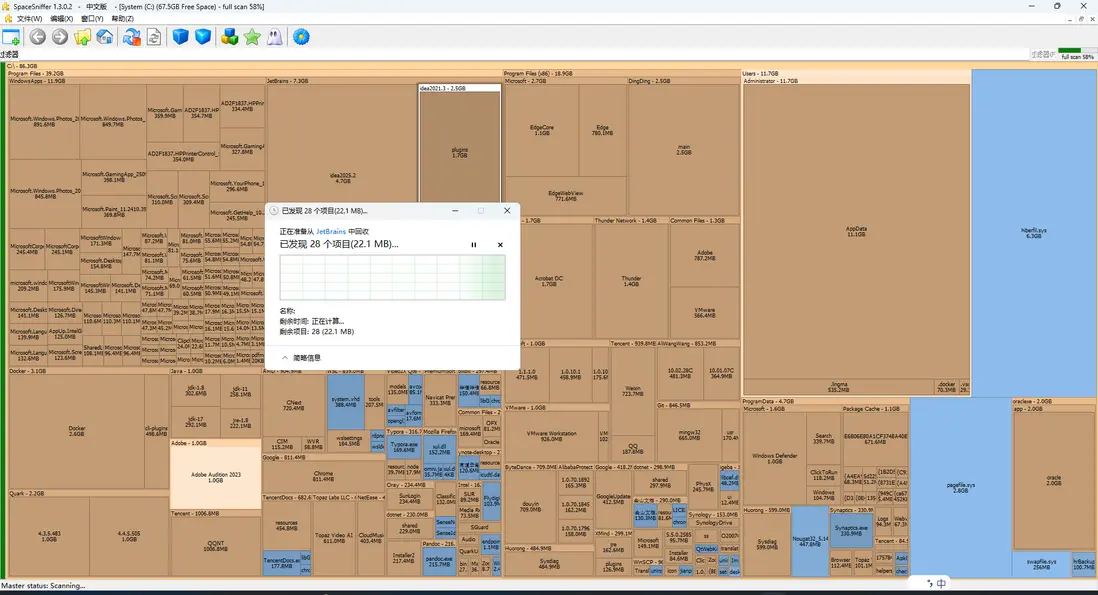Click the Home view toolbar icon
The image size is (1098, 595).
(x=105, y=37)
